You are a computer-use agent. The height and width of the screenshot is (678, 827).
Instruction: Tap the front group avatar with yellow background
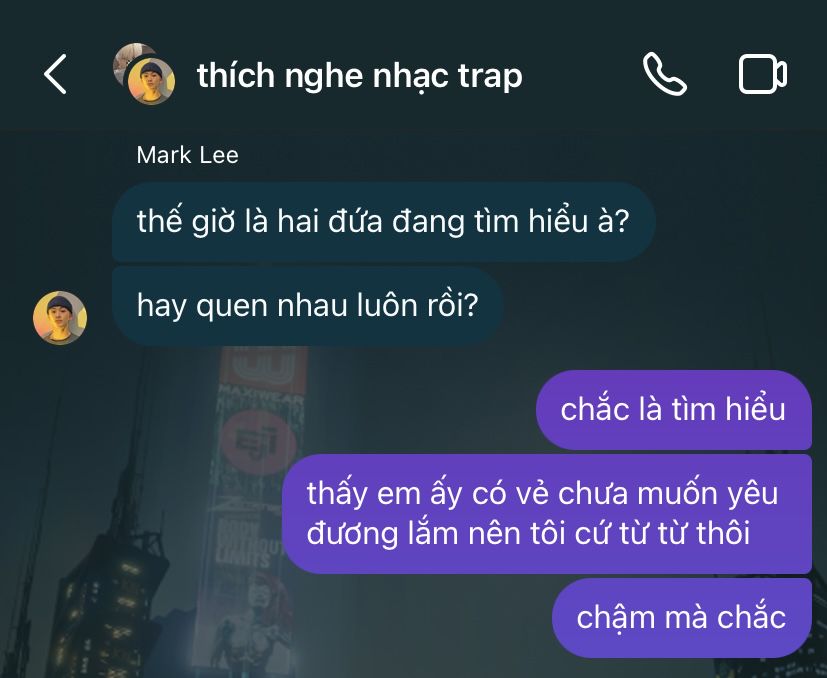tap(151, 81)
